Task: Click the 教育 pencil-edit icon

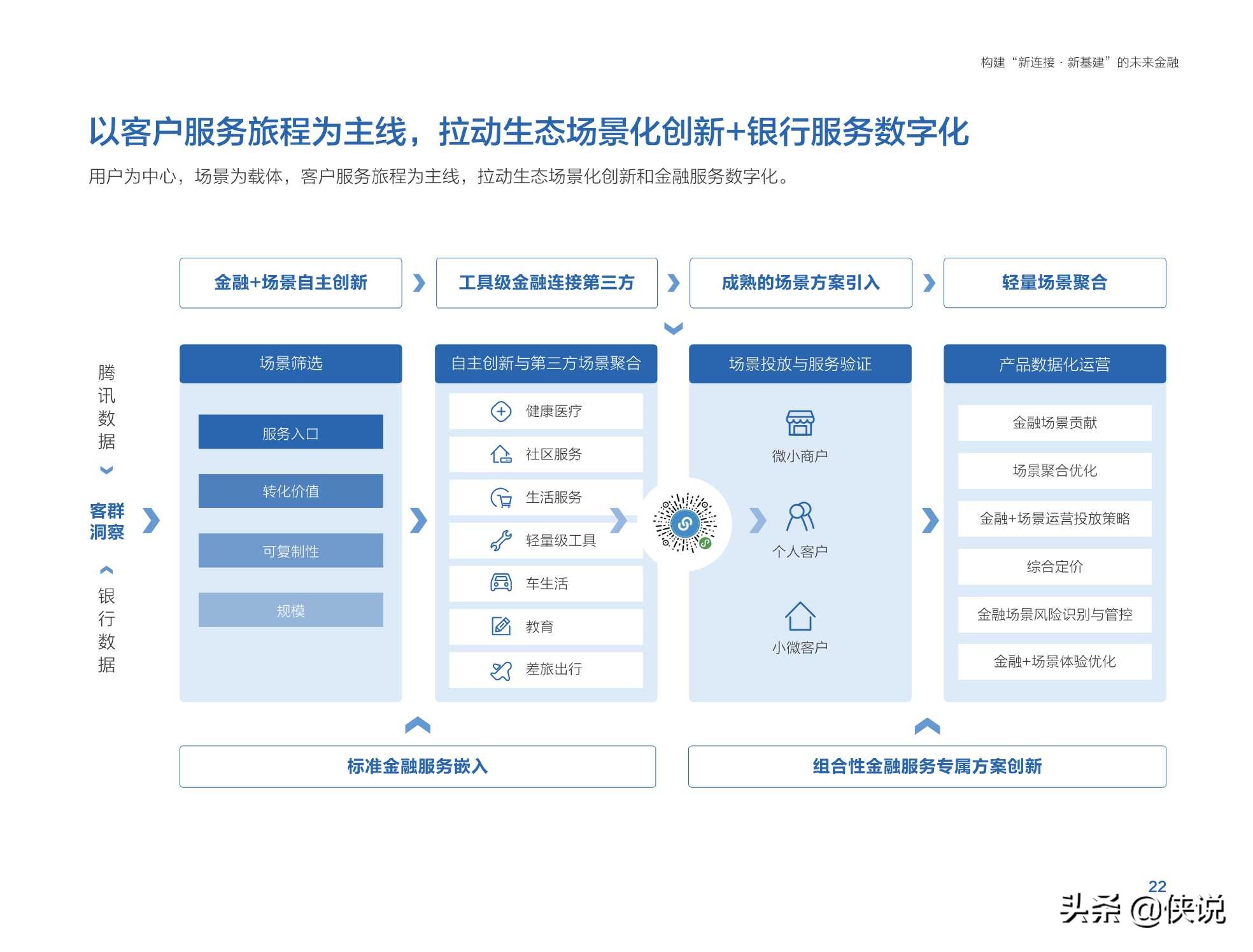Action: click(x=501, y=626)
